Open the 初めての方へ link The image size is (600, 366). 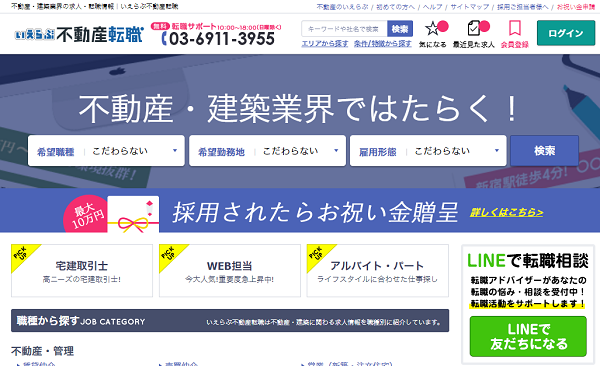[395, 7]
